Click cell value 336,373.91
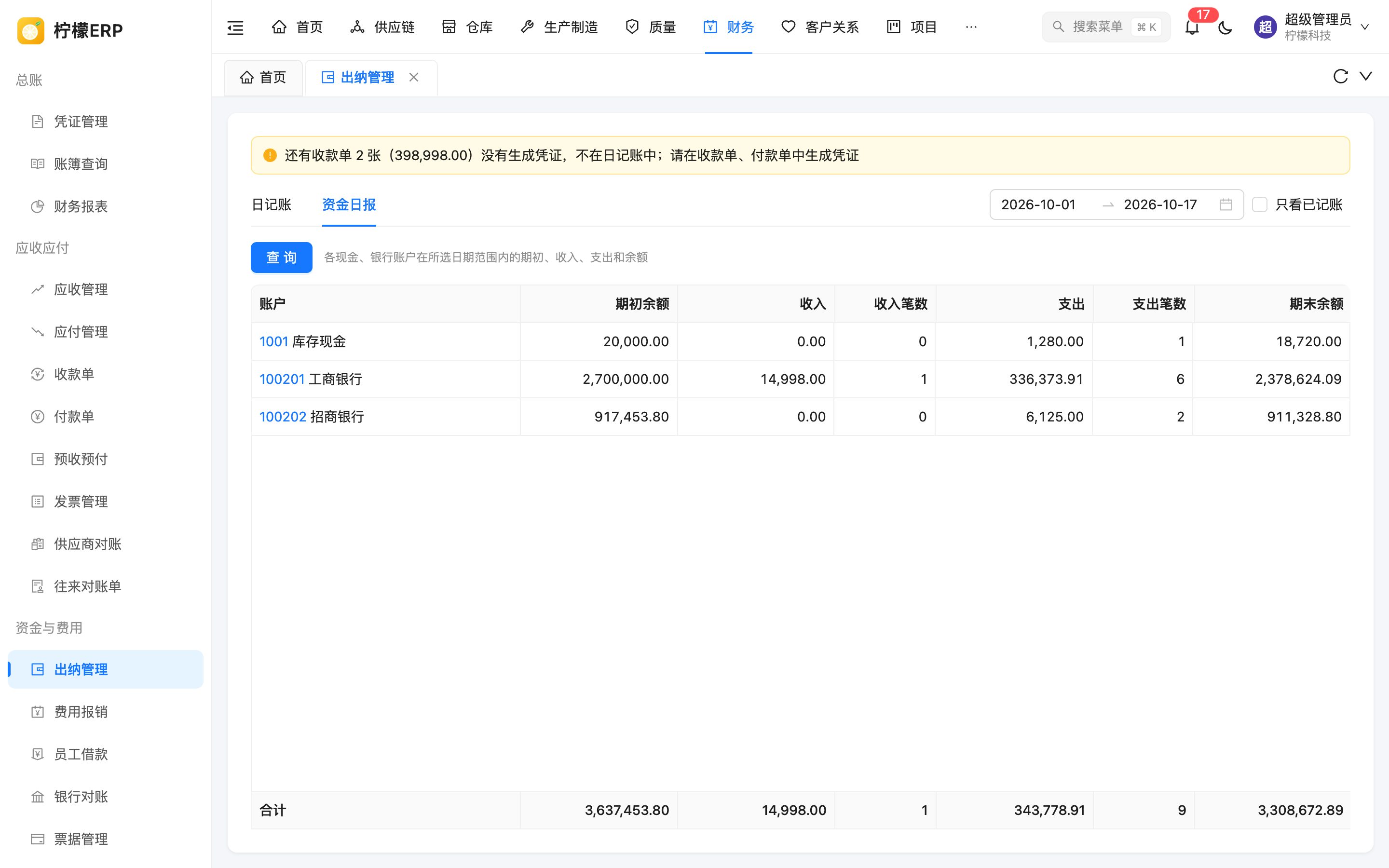 (x=1047, y=379)
